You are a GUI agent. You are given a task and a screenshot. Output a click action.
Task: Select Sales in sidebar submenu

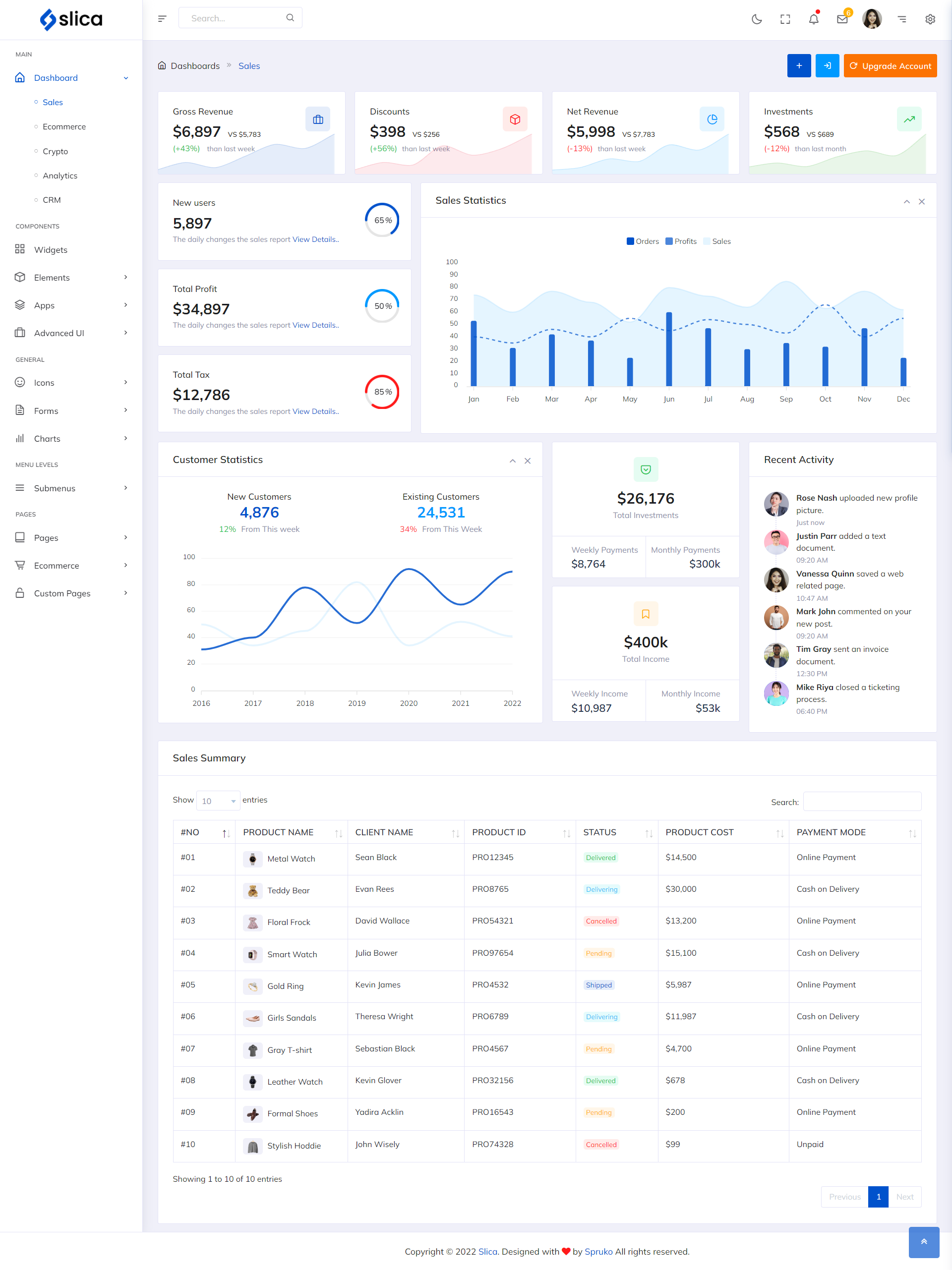click(x=53, y=102)
